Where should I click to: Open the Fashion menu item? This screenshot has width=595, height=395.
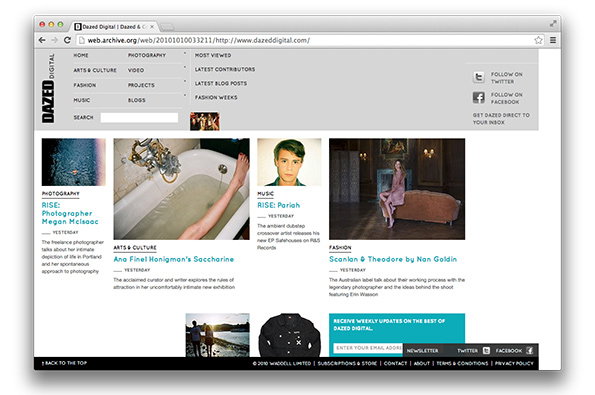pyautogui.click(x=85, y=85)
